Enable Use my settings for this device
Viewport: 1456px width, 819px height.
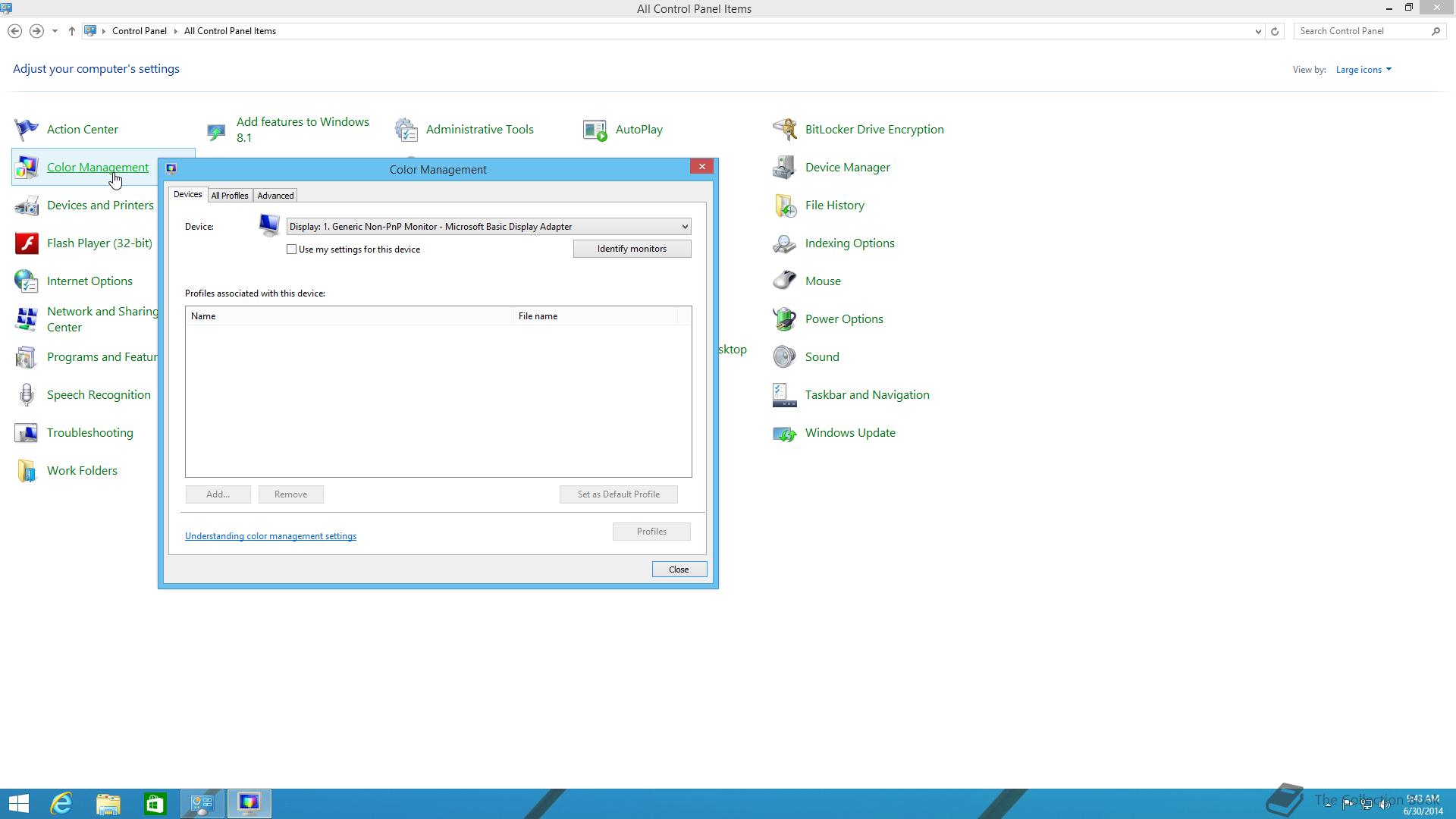tap(291, 249)
